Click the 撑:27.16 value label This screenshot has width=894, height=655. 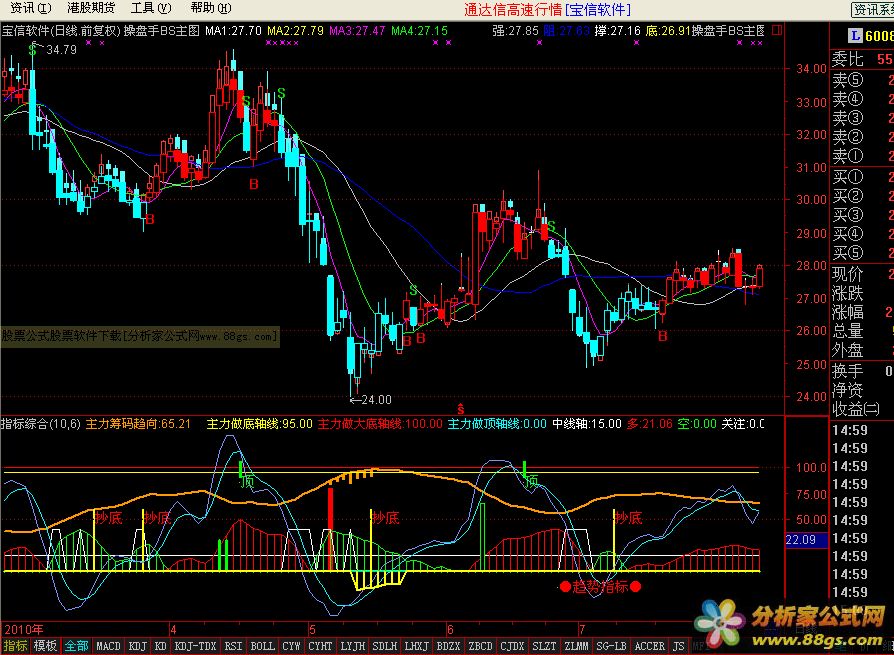point(617,31)
